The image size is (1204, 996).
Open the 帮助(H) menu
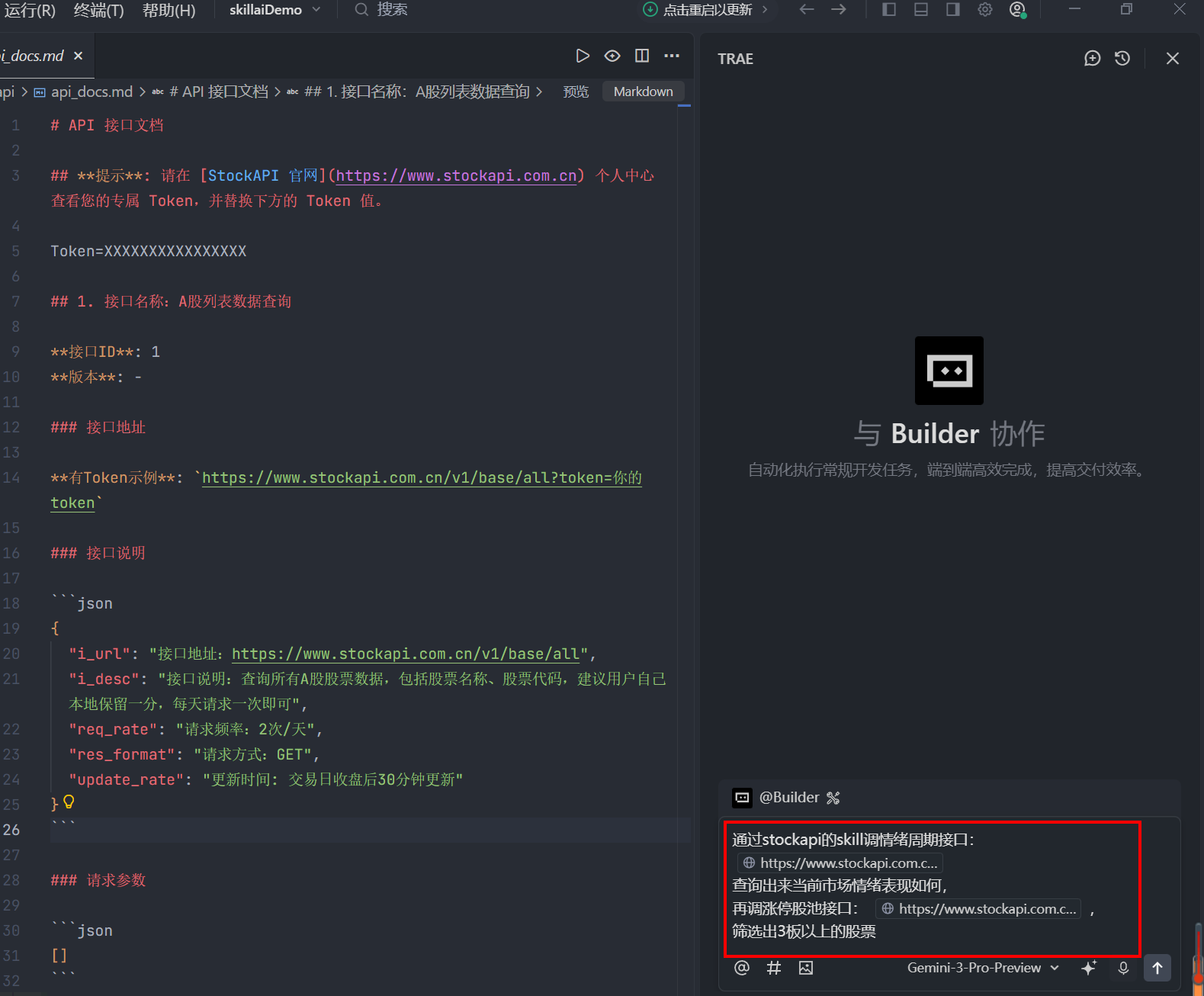coord(169,10)
